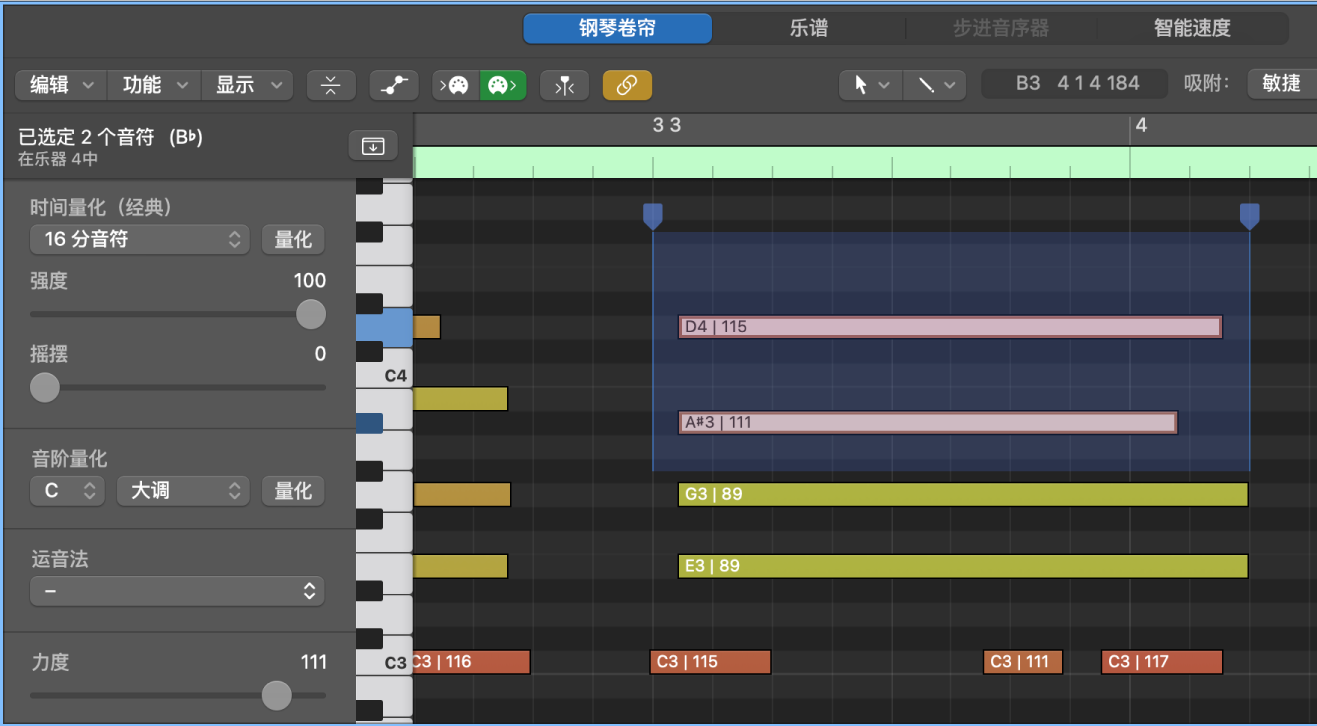
Task: Open the 功能 menu
Action: coord(155,85)
